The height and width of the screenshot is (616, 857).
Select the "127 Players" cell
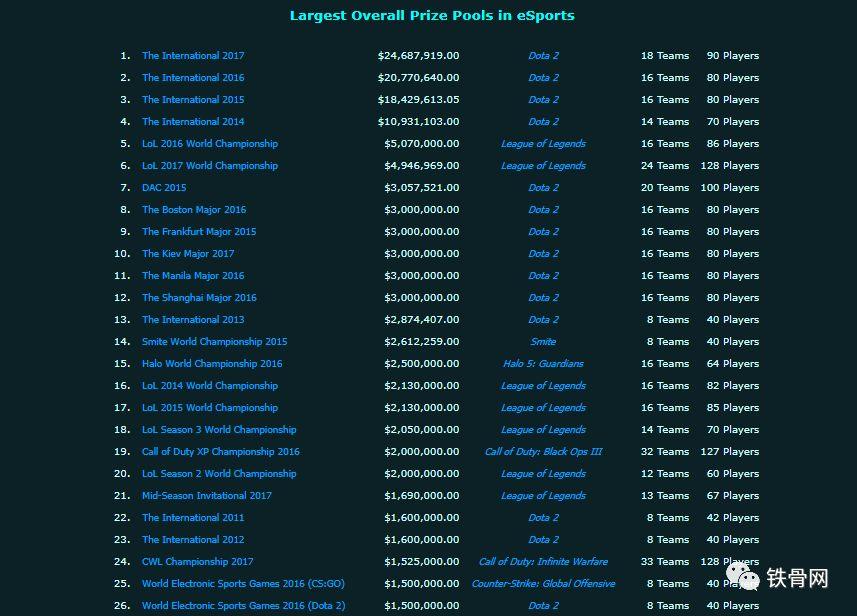[x=730, y=451]
